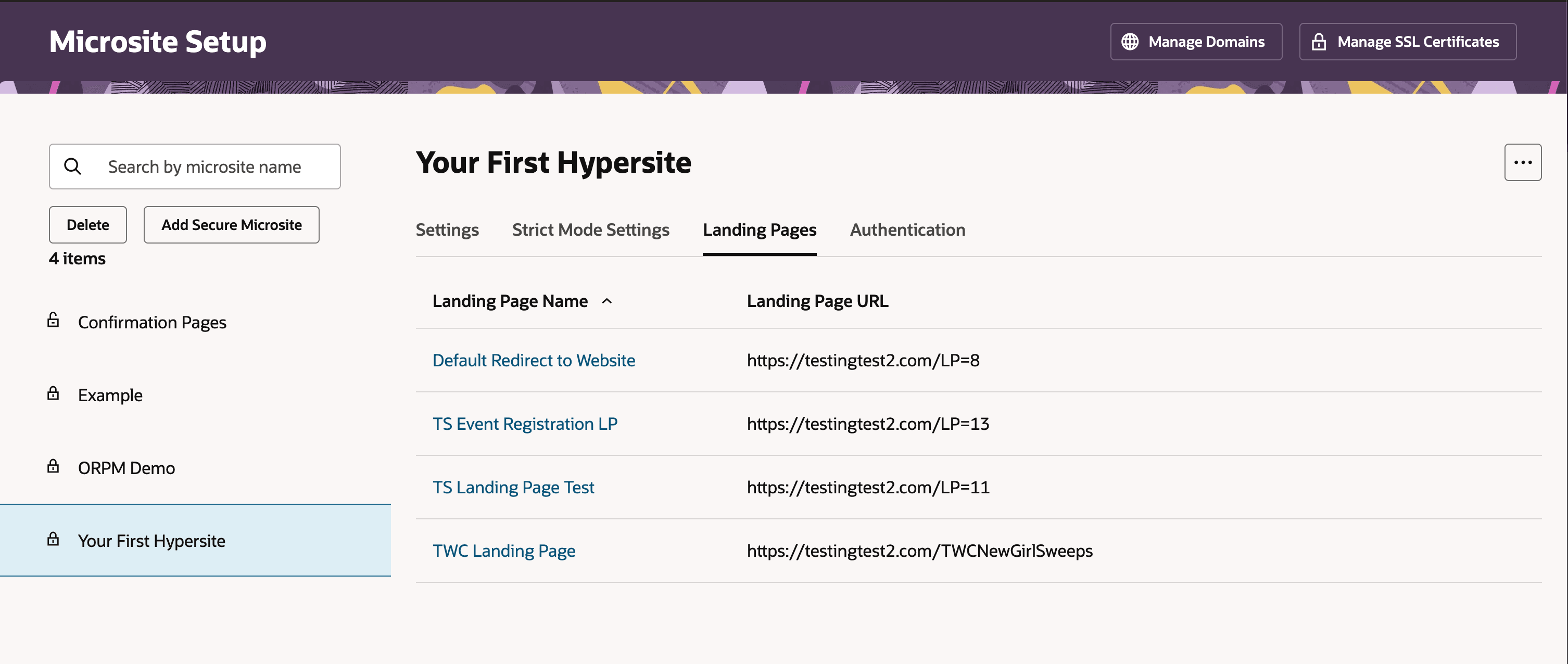Click the lock icon beside ORPM Demo
The image size is (1568, 664).
(54, 466)
